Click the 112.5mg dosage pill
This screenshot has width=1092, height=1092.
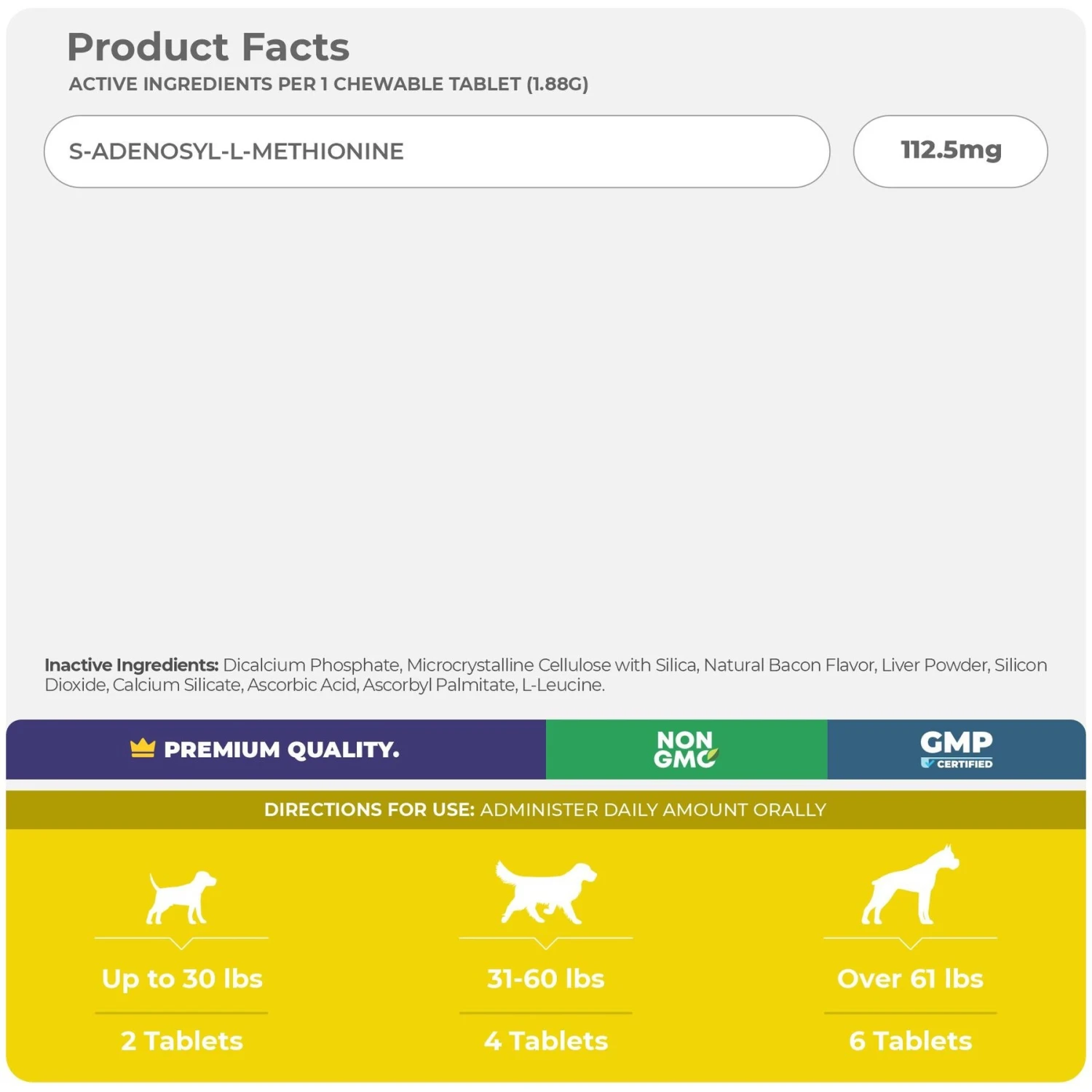[950, 151]
